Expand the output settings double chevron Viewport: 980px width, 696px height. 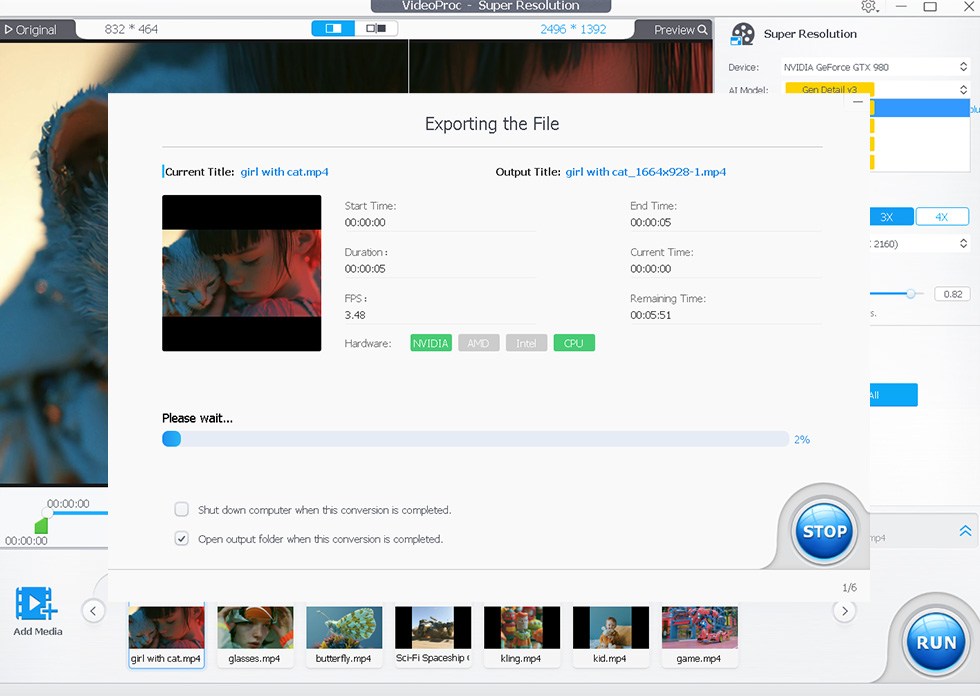pyautogui.click(x=965, y=530)
